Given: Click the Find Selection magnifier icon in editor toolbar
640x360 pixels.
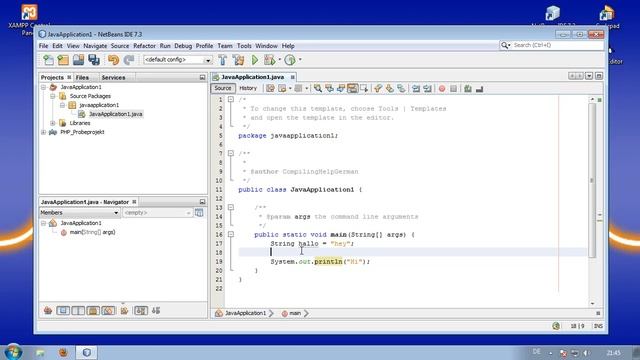Looking at the screenshot, I should point(318,88).
